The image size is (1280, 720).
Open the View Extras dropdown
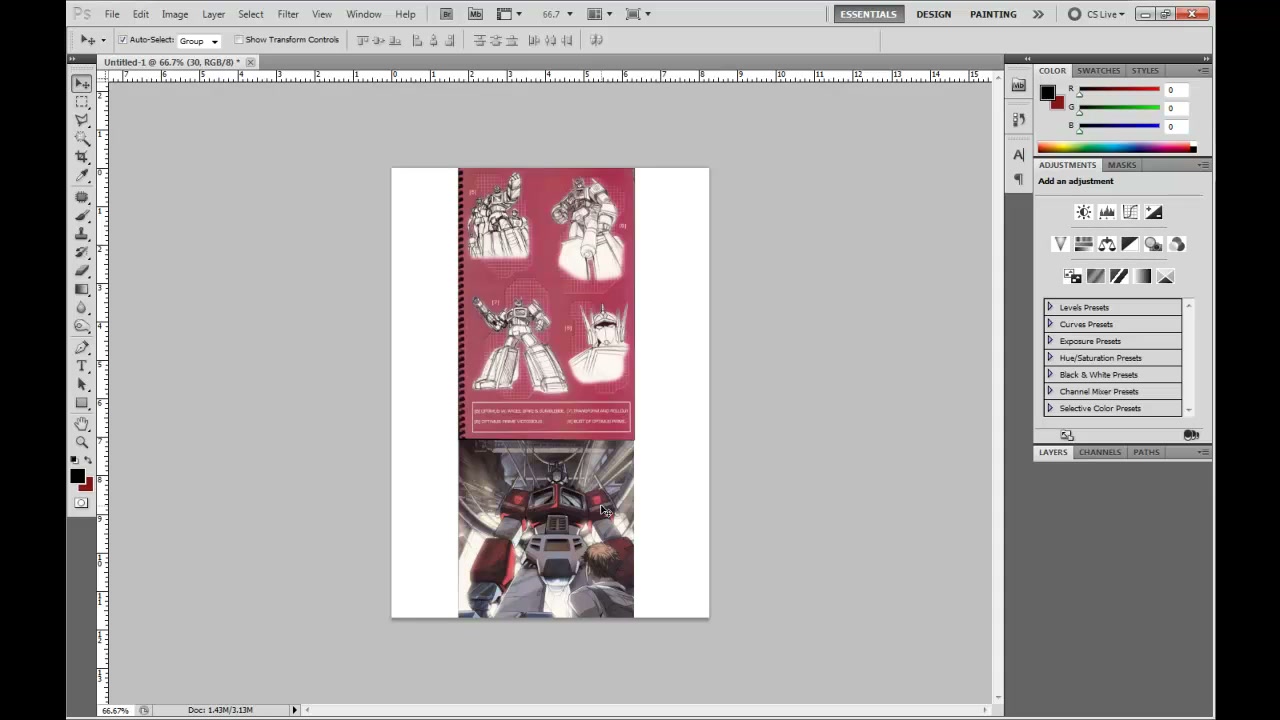509,14
